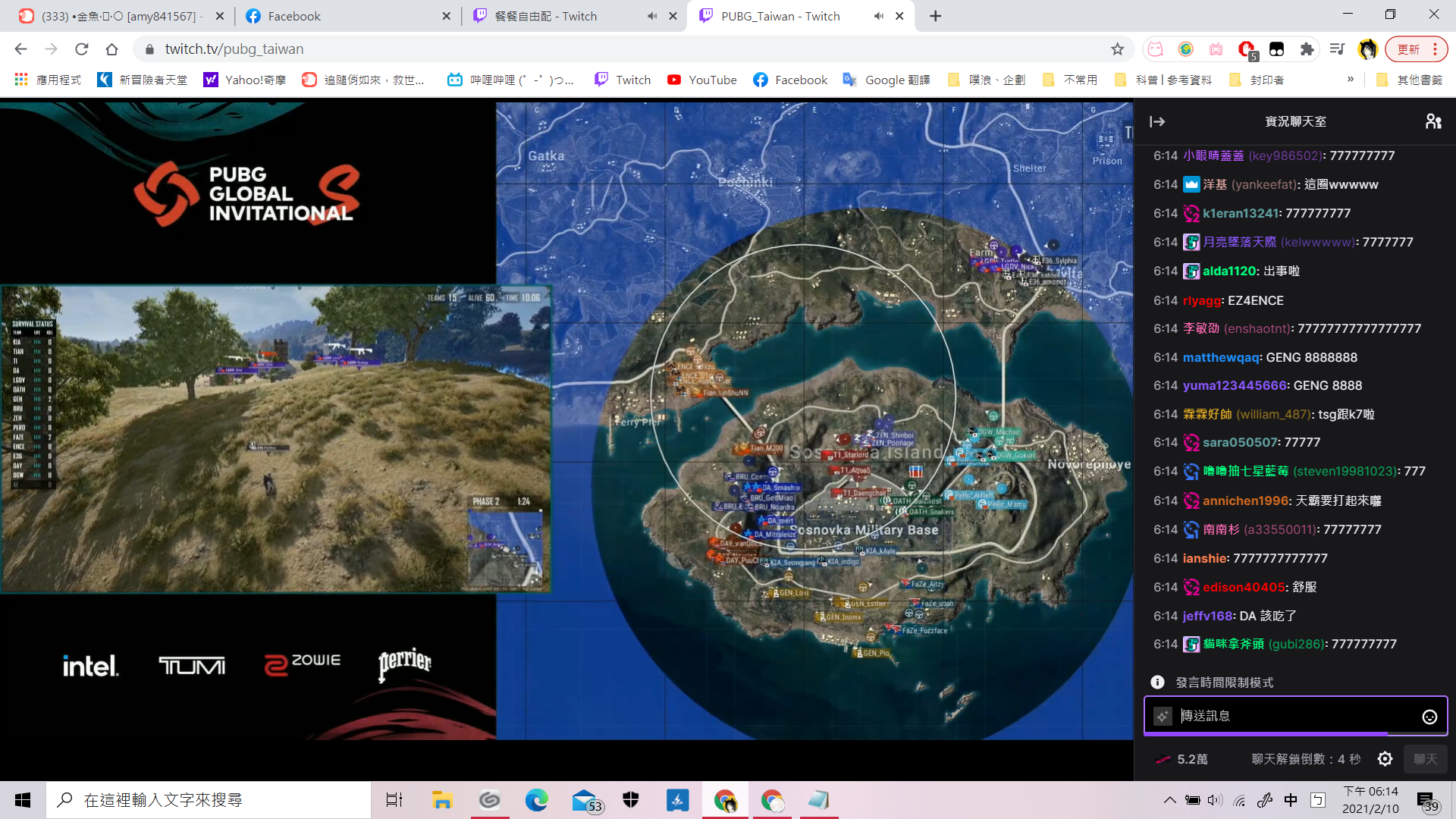Image resolution: width=1456 pixels, height=819 pixels.
Task: Open the media control icon in toolbar
Action: click(1337, 49)
